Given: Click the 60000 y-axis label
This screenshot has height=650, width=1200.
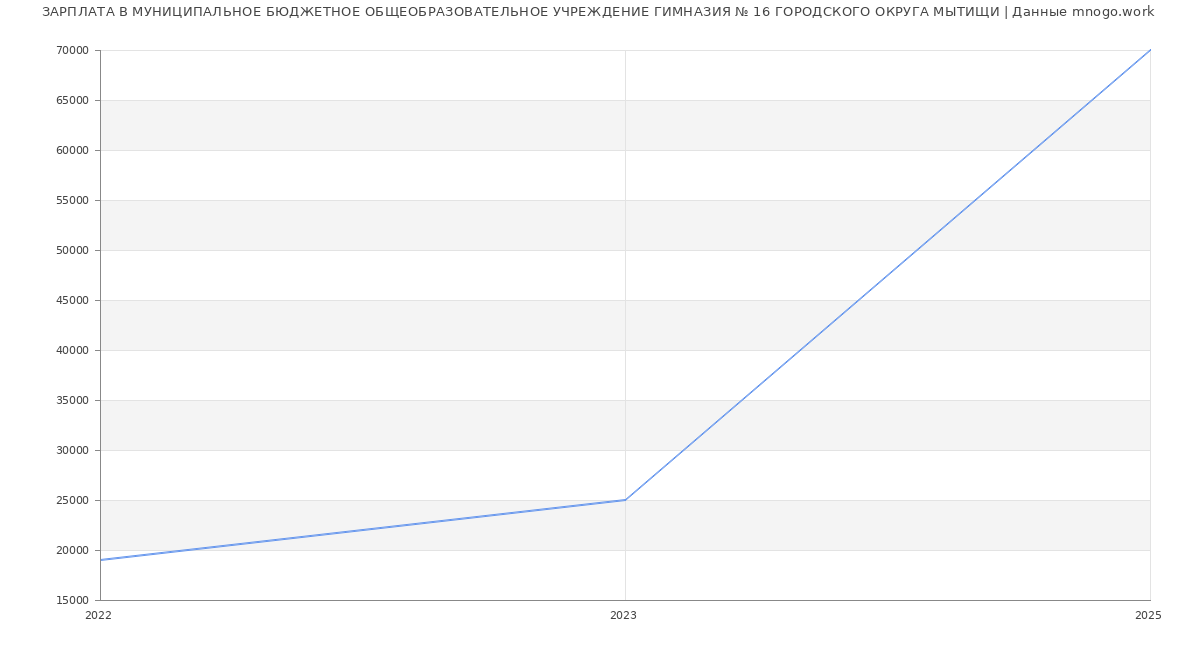Looking at the screenshot, I should pos(73,150).
